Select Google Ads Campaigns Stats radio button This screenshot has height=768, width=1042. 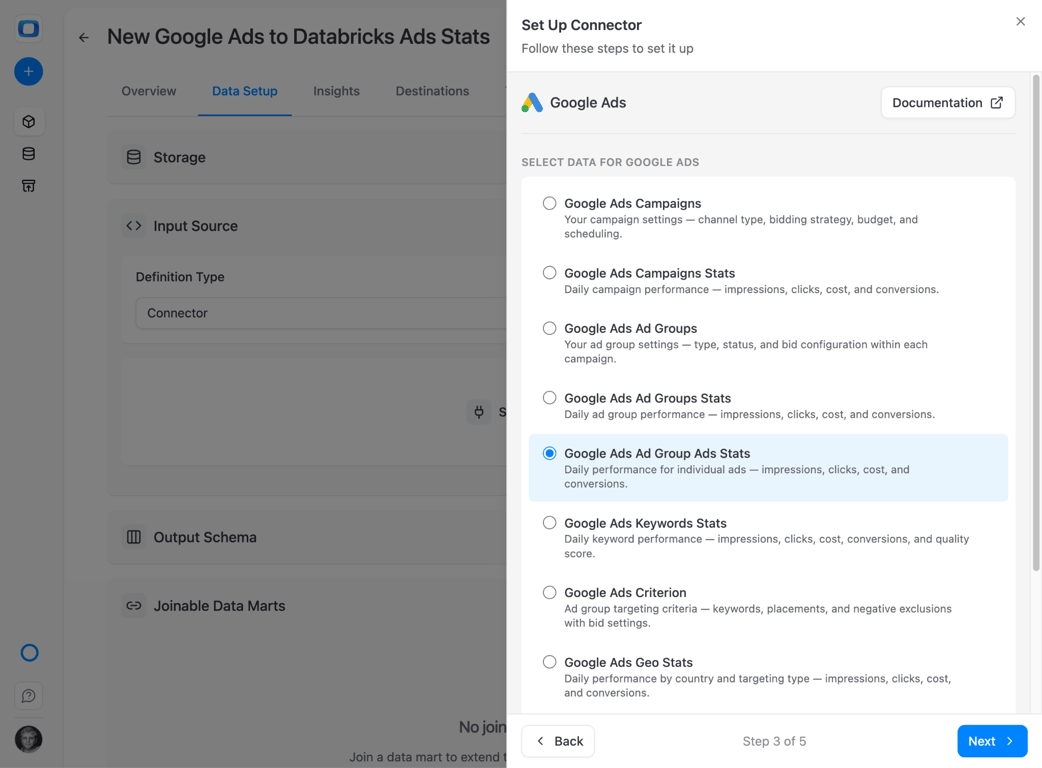click(x=550, y=273)
